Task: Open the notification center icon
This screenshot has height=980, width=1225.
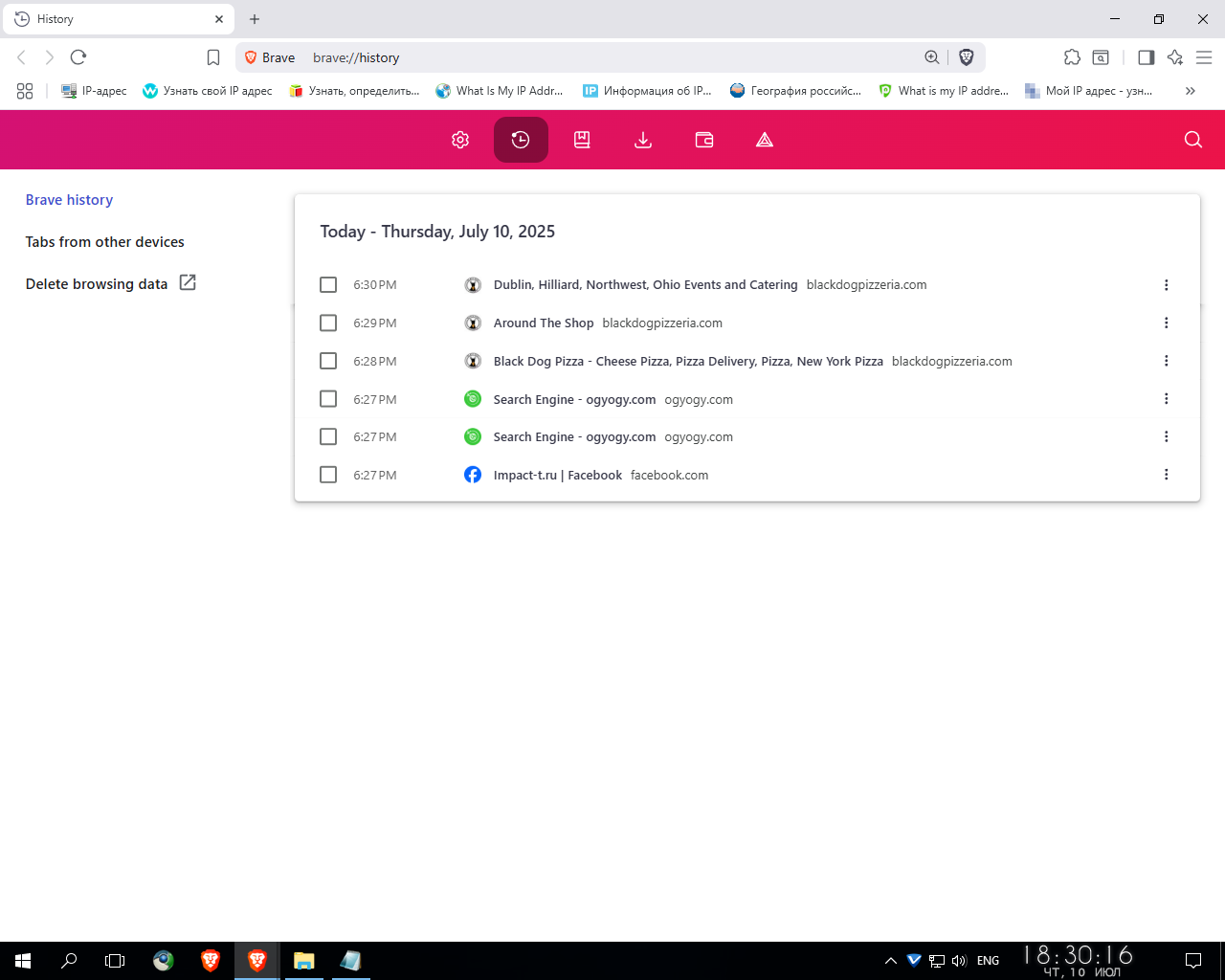Action: click(x=1193, y=961)
